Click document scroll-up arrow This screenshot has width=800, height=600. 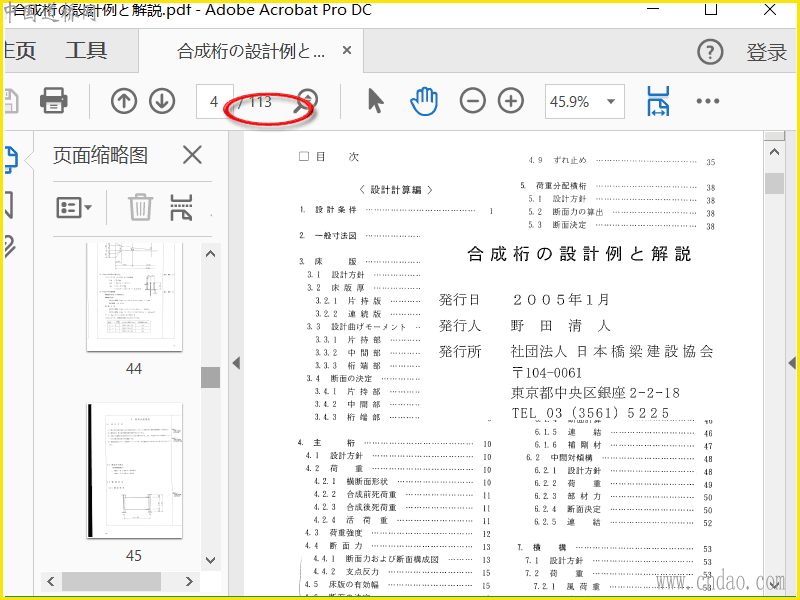pos(774,152)
